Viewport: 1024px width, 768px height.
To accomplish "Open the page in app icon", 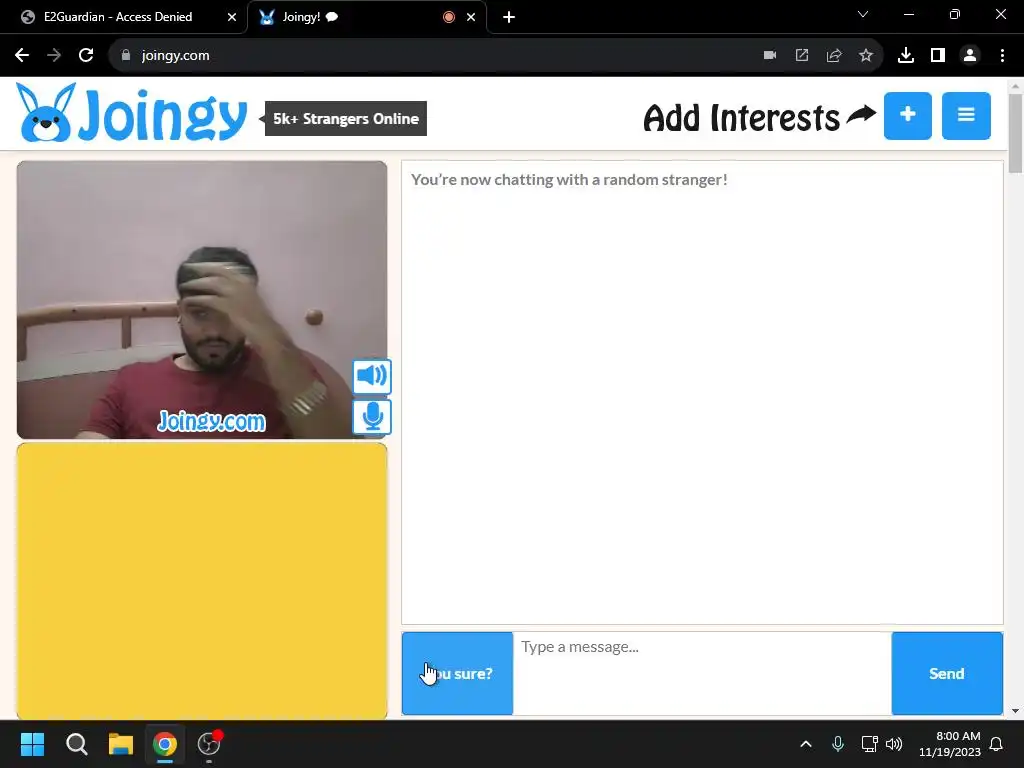I will (802, 56).
